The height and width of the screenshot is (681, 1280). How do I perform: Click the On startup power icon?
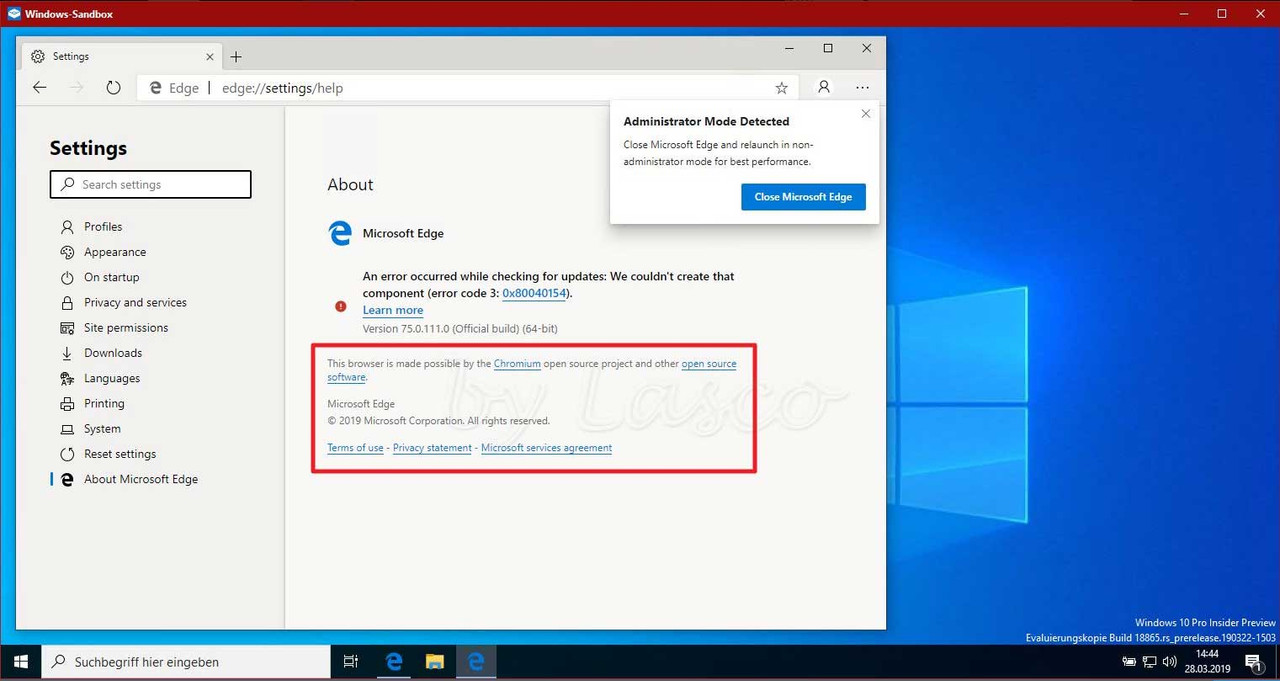point(67,277)
